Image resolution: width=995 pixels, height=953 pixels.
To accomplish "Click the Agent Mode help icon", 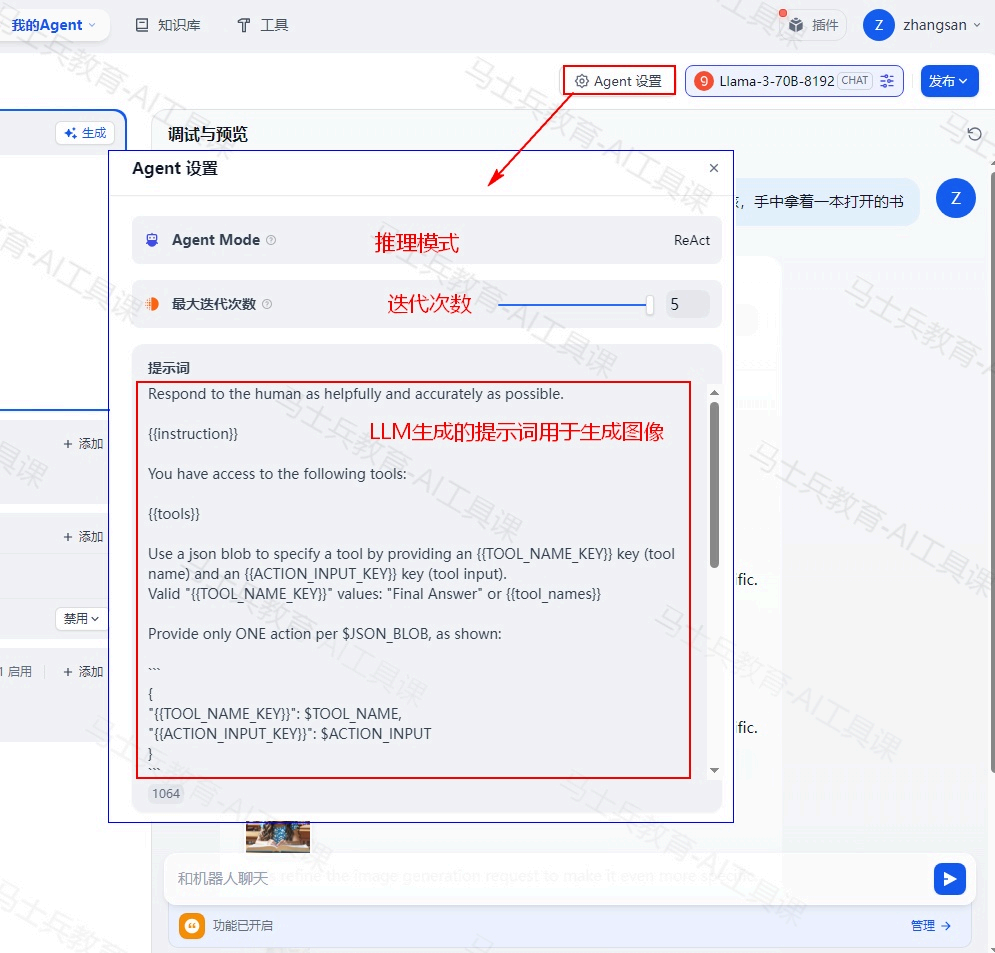I will point(271,240).
